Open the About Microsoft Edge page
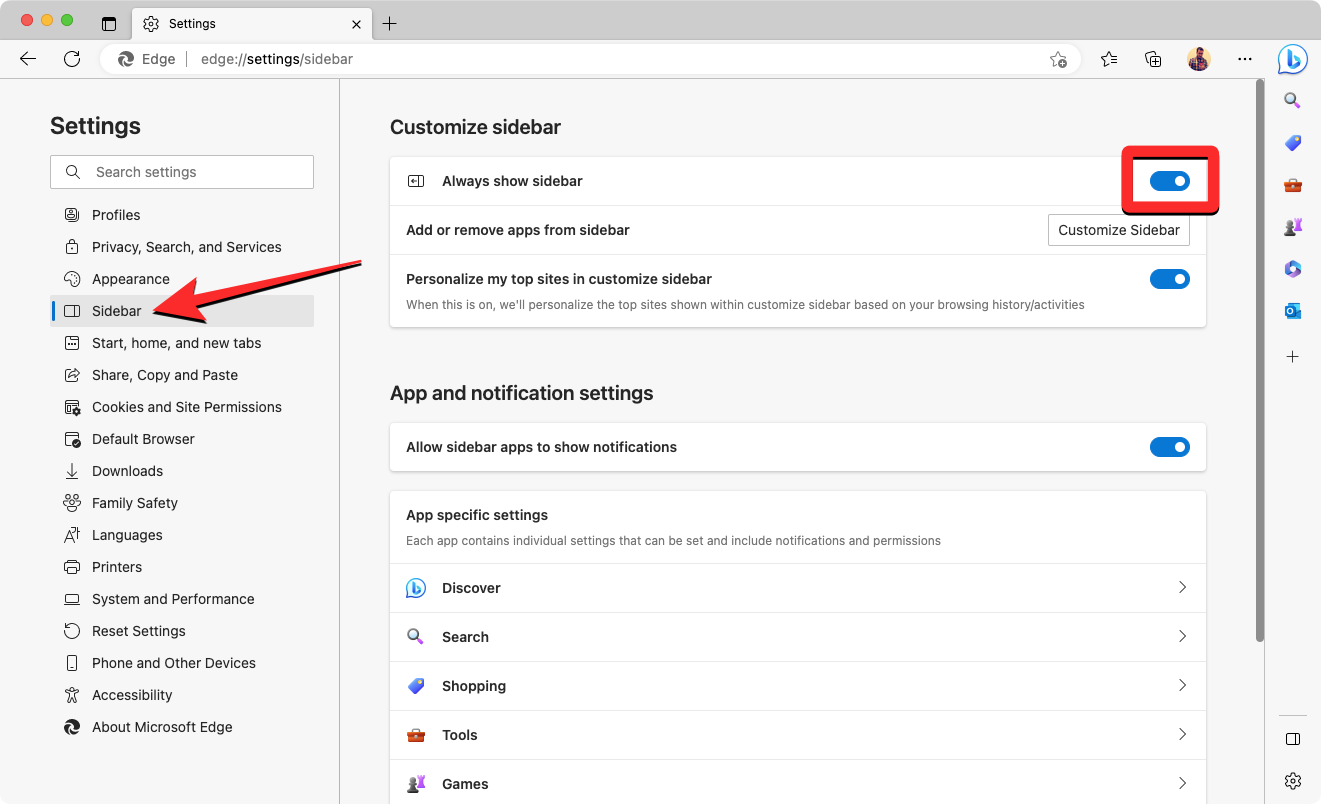 [x=161, y=727]
